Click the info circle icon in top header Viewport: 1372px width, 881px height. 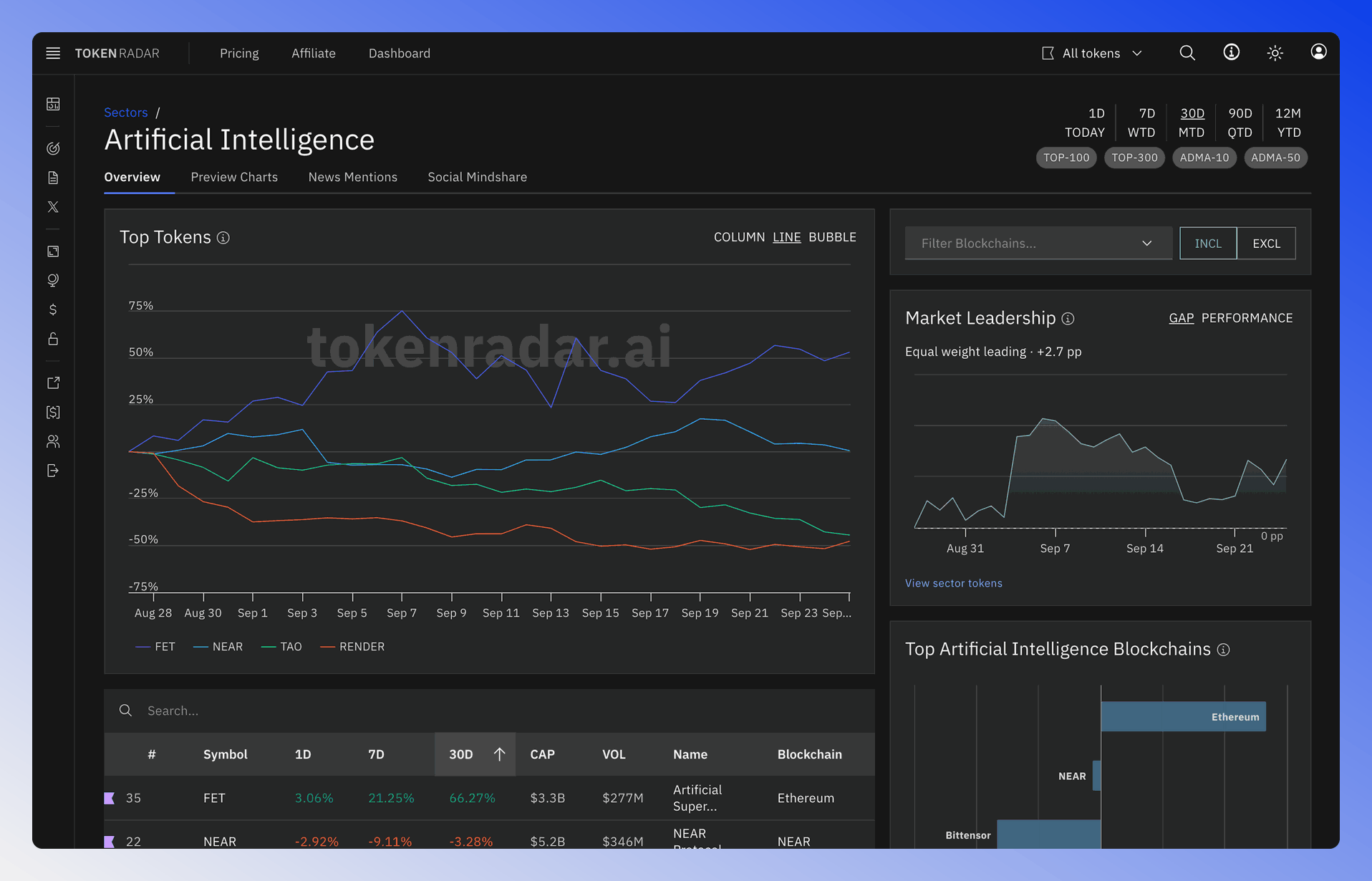coord(1231,52)
